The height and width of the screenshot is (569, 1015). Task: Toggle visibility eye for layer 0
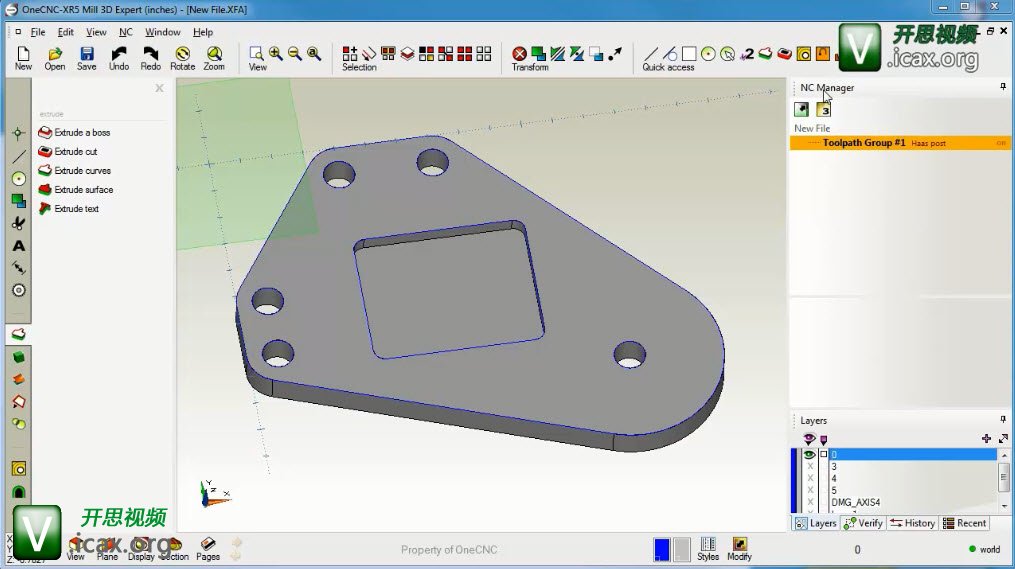point(809,454)
